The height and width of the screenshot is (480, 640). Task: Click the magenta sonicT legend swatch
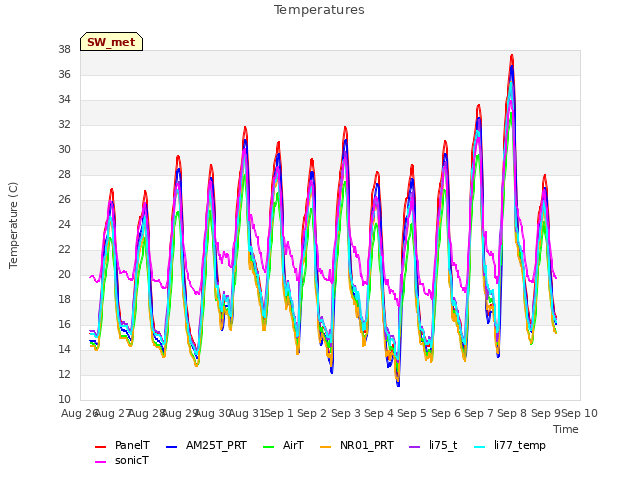tap(100, 462)
